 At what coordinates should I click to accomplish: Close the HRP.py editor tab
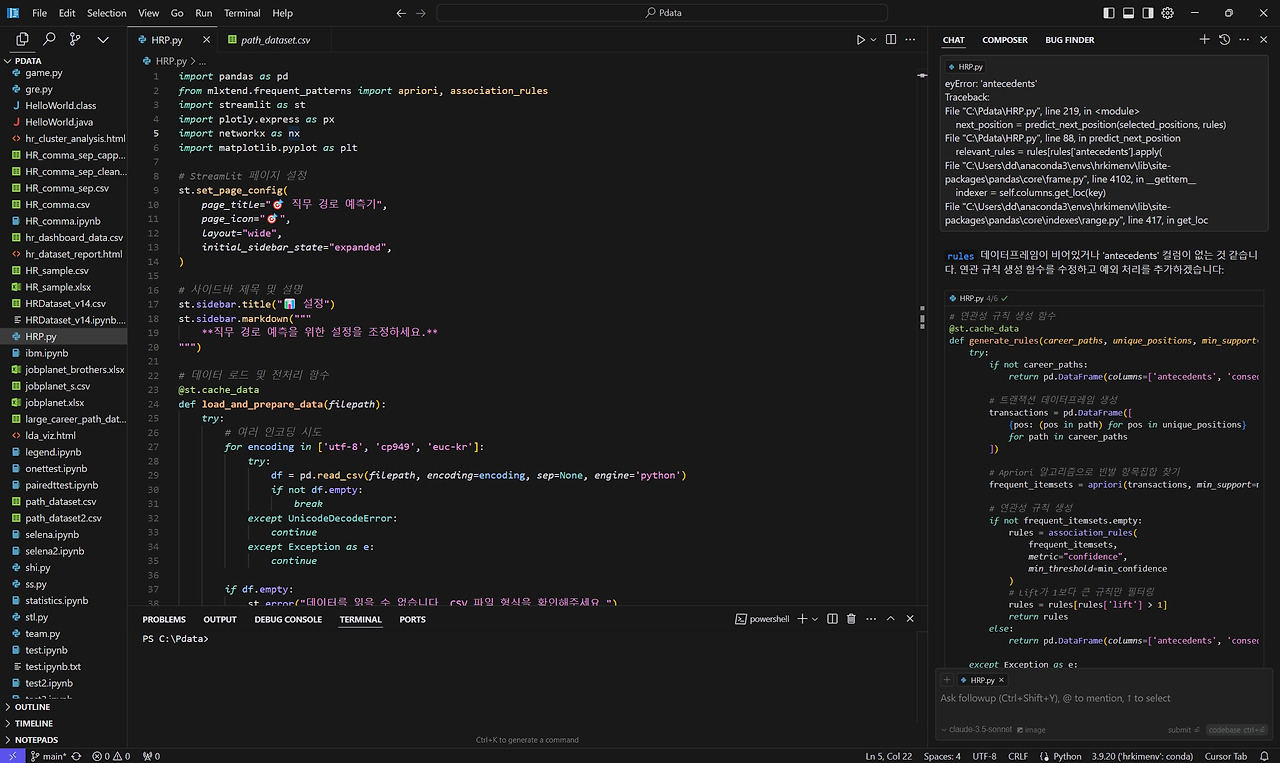(207, 40)
